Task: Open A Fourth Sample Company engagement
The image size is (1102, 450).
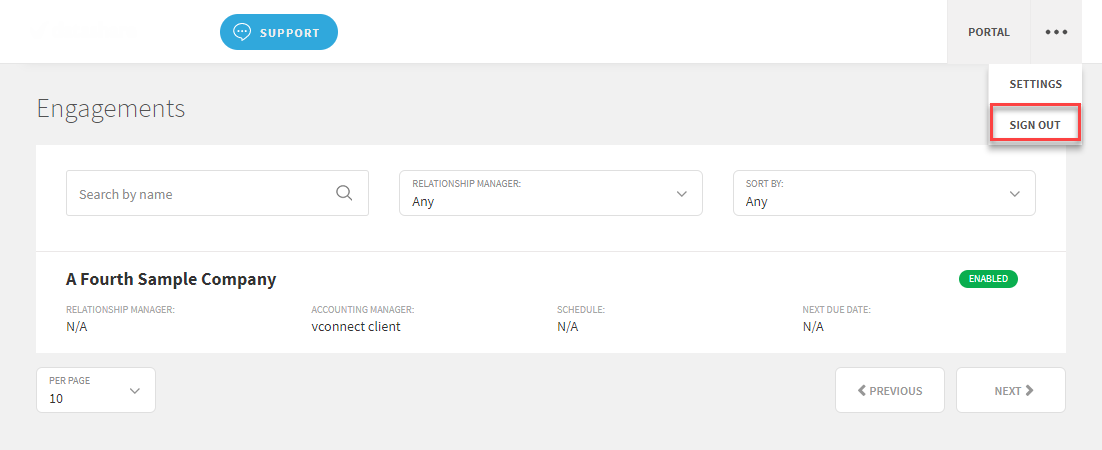Action: click(171, 279)
